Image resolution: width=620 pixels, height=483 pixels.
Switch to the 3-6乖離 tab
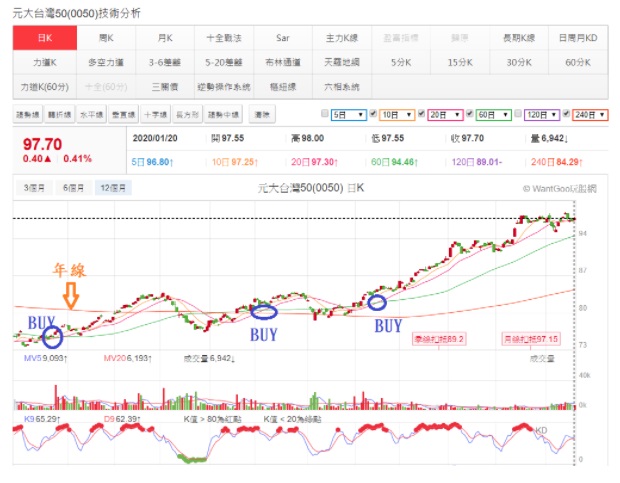(x=165, y=62)
